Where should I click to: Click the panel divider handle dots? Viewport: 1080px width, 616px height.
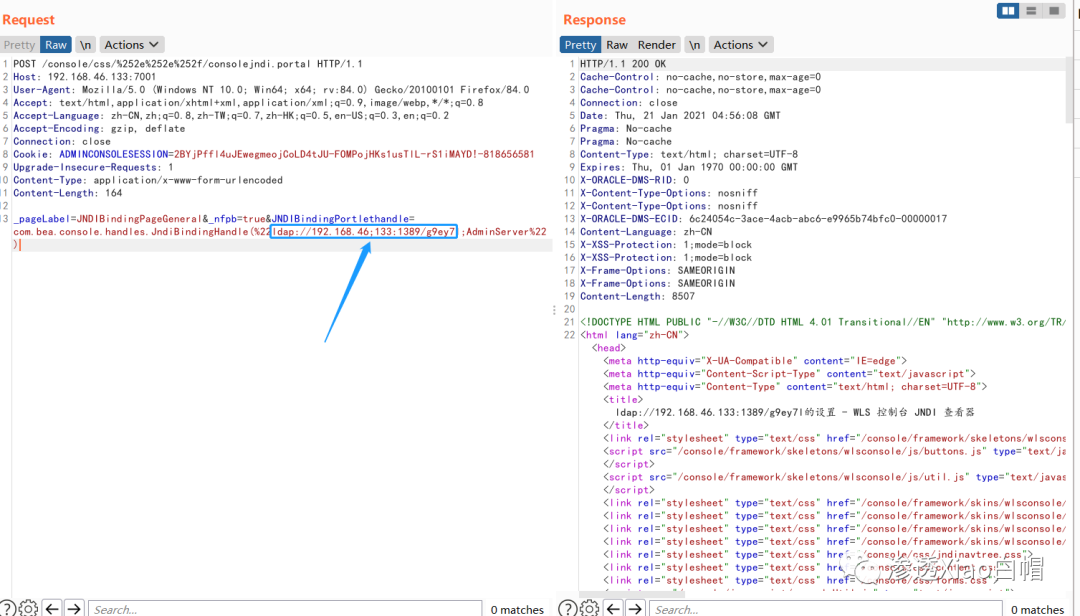[554, 310]
